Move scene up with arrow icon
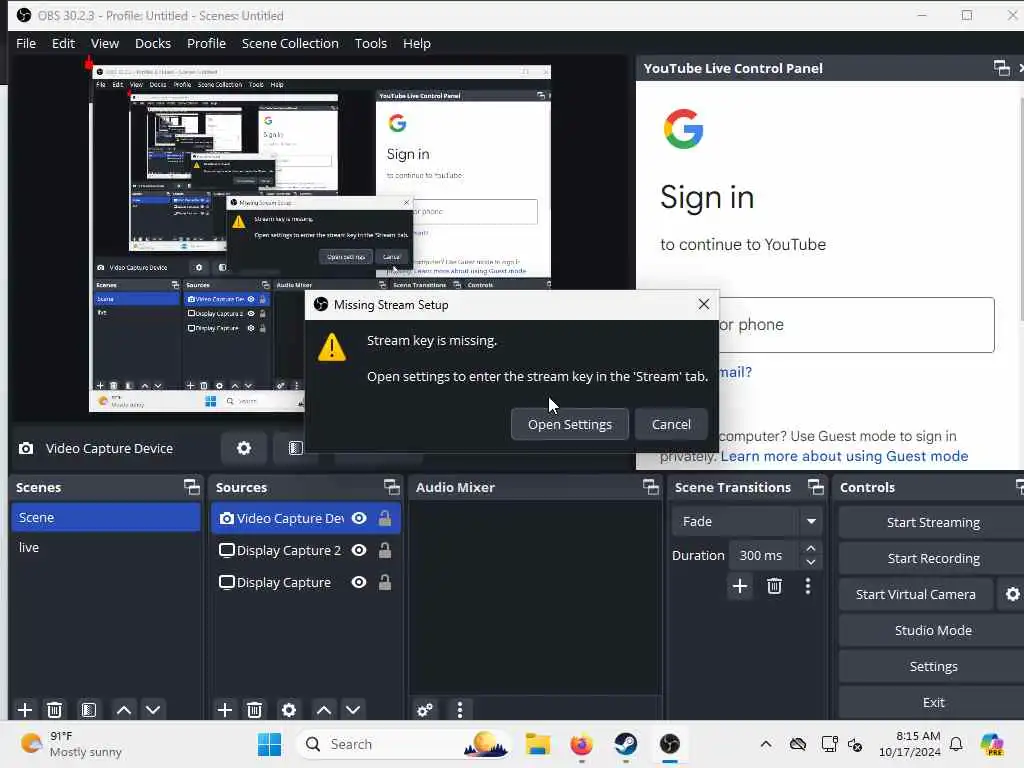 click(x=123, y=710)
